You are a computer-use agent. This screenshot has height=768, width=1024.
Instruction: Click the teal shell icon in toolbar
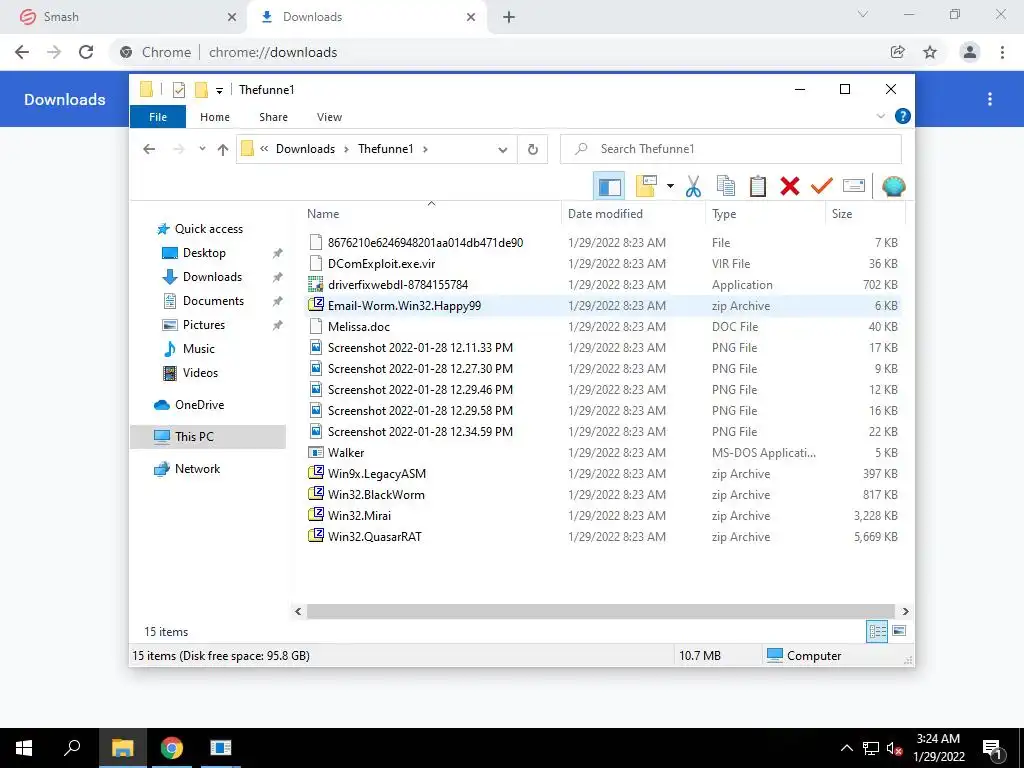pyautogui.click(x=893, y=186)
